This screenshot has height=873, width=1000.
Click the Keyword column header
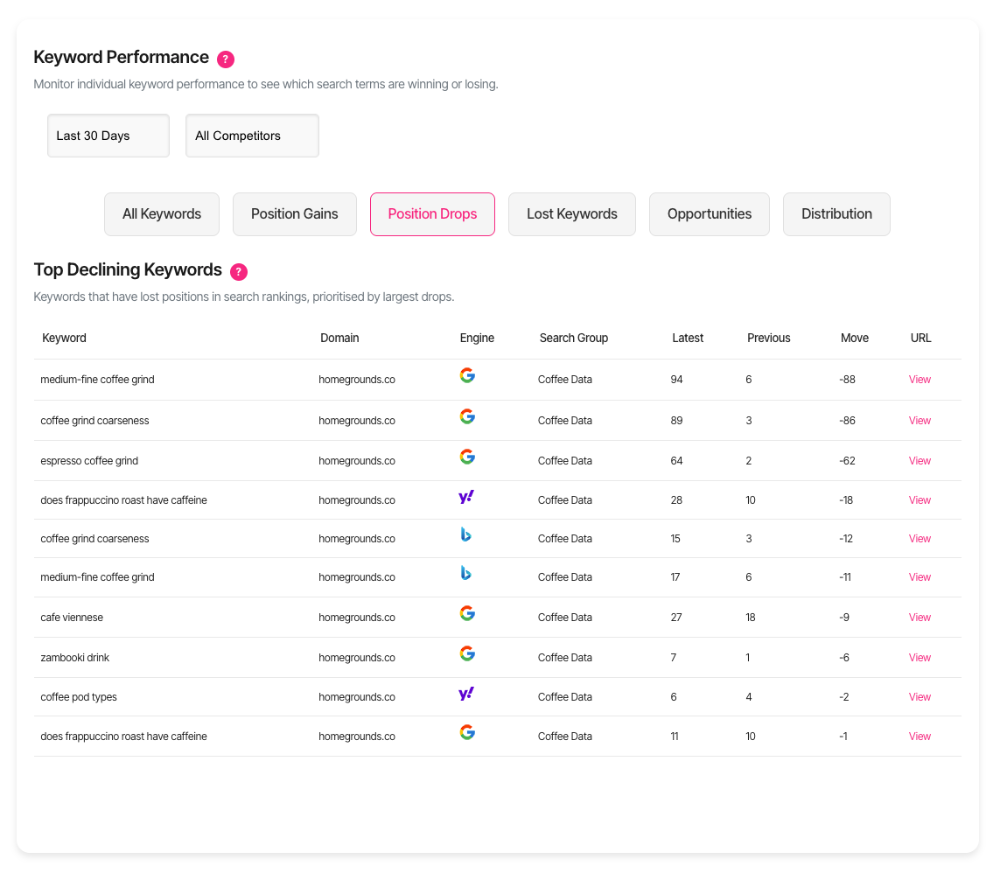(x=64, y=338)
